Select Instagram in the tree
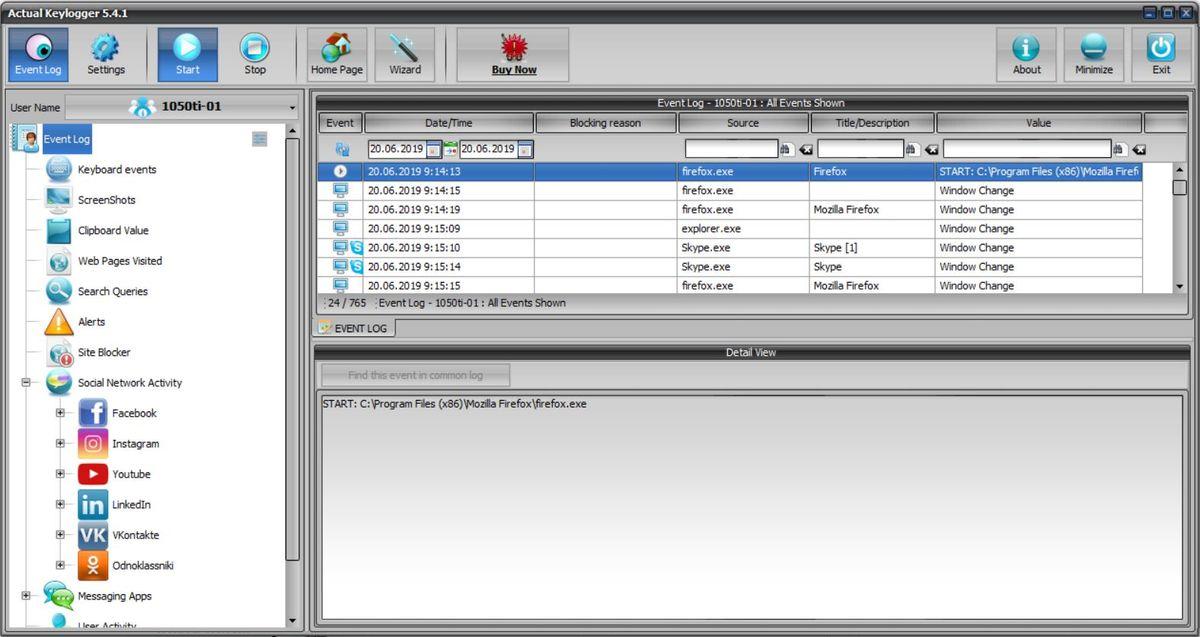The width and height of the screenshot is (1200, 637). [x=135, y=444]
